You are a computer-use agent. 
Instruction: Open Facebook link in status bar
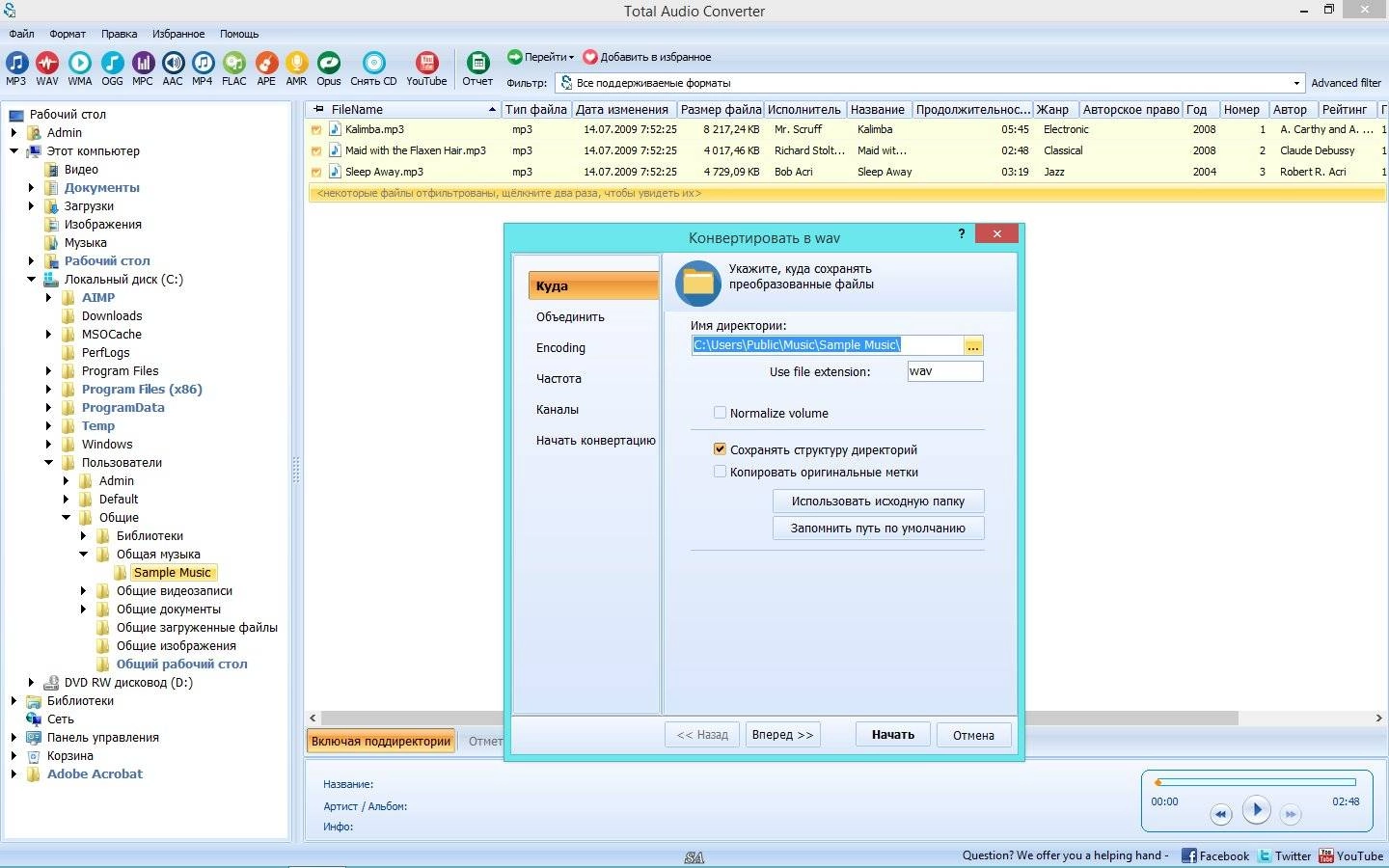click(x=1215, y=855)
